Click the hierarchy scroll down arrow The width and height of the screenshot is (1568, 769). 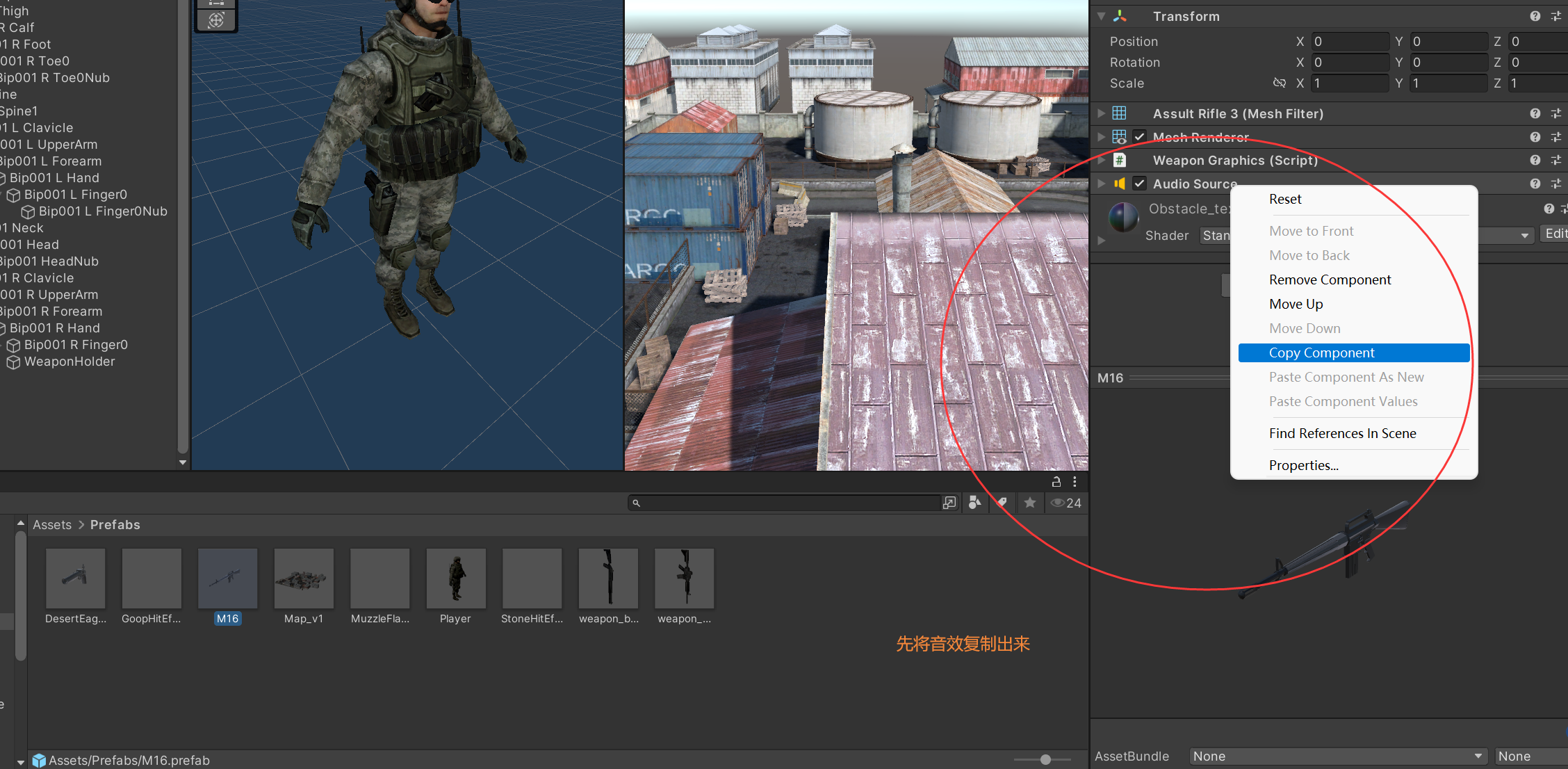pos(183,462)
